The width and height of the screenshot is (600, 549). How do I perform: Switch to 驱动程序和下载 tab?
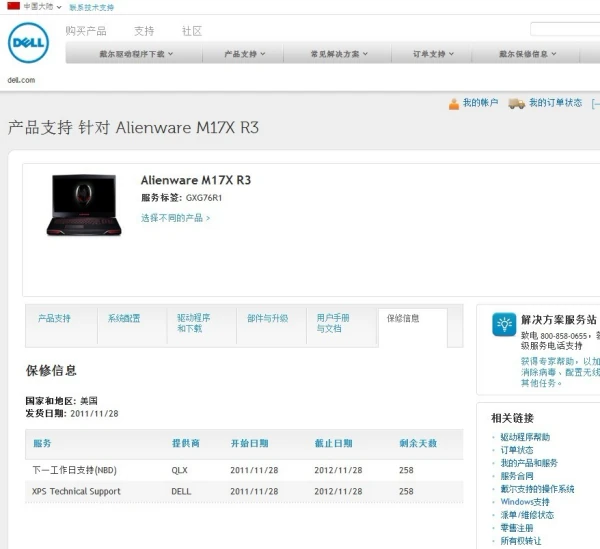193,323
